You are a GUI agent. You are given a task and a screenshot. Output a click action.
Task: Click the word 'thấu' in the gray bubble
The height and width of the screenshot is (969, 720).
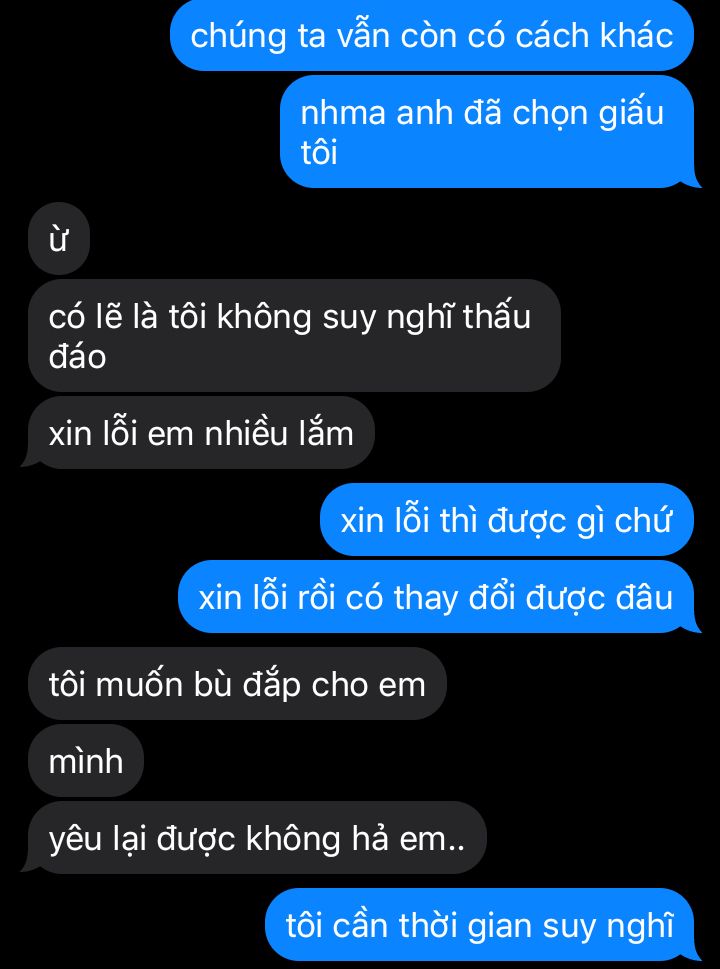[498, 318]
